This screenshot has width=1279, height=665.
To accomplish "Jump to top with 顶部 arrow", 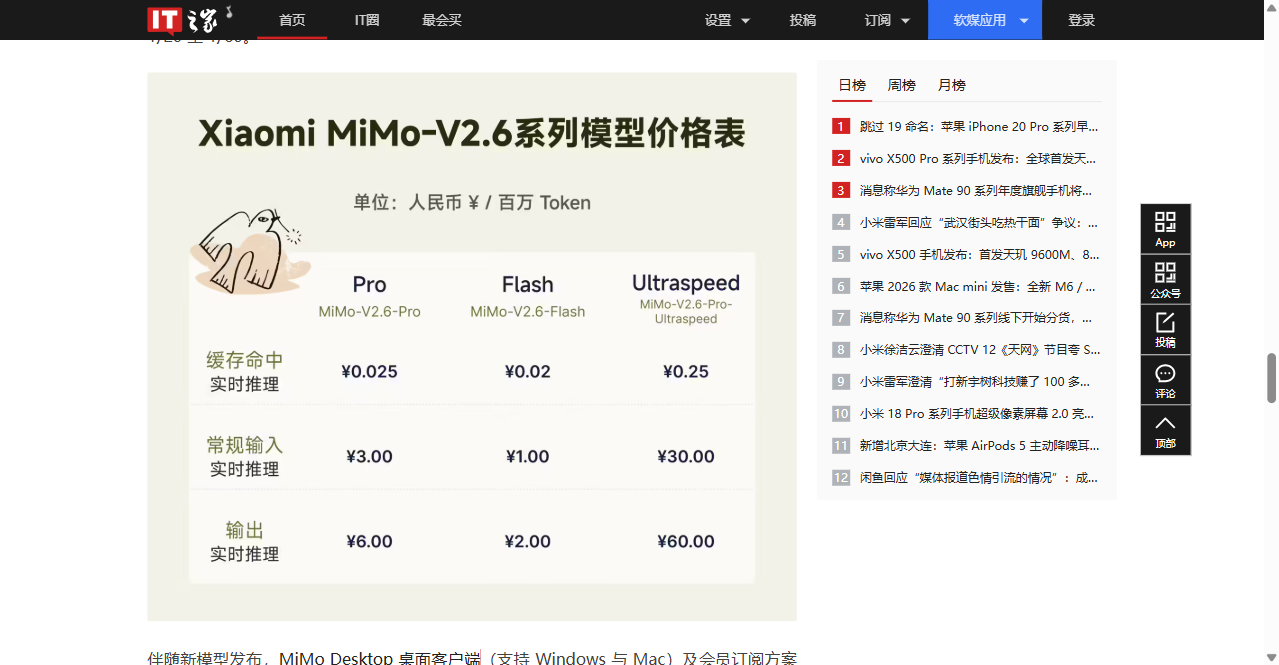I will (1165, 430).
